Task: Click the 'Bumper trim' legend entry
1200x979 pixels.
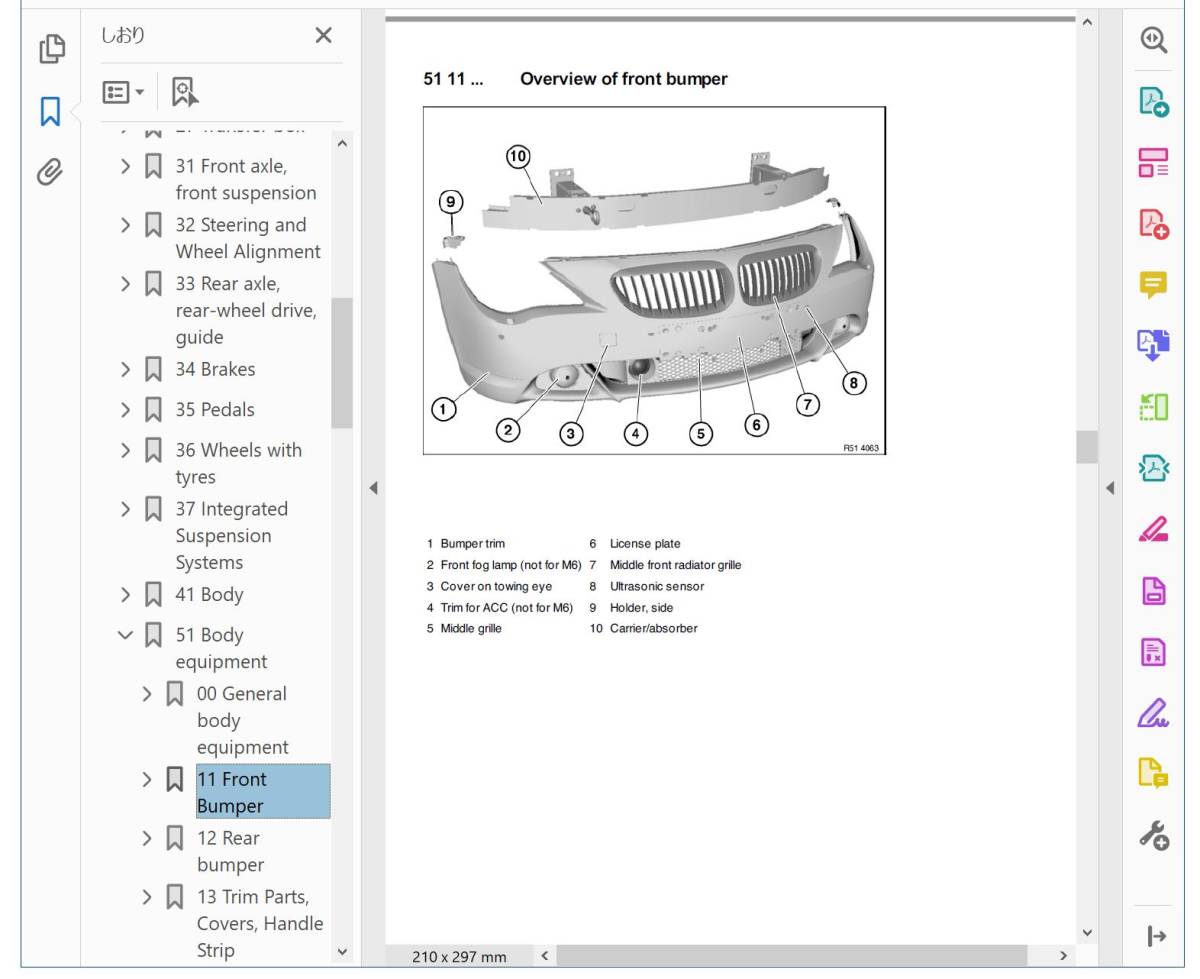Action: click(x=473, y=544)
